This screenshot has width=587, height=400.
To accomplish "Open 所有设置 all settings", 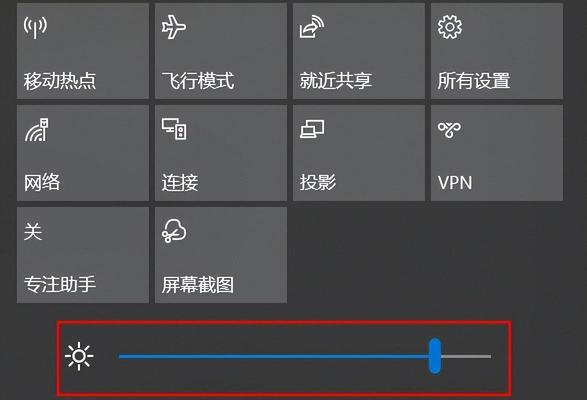I will tap(497, 51).
